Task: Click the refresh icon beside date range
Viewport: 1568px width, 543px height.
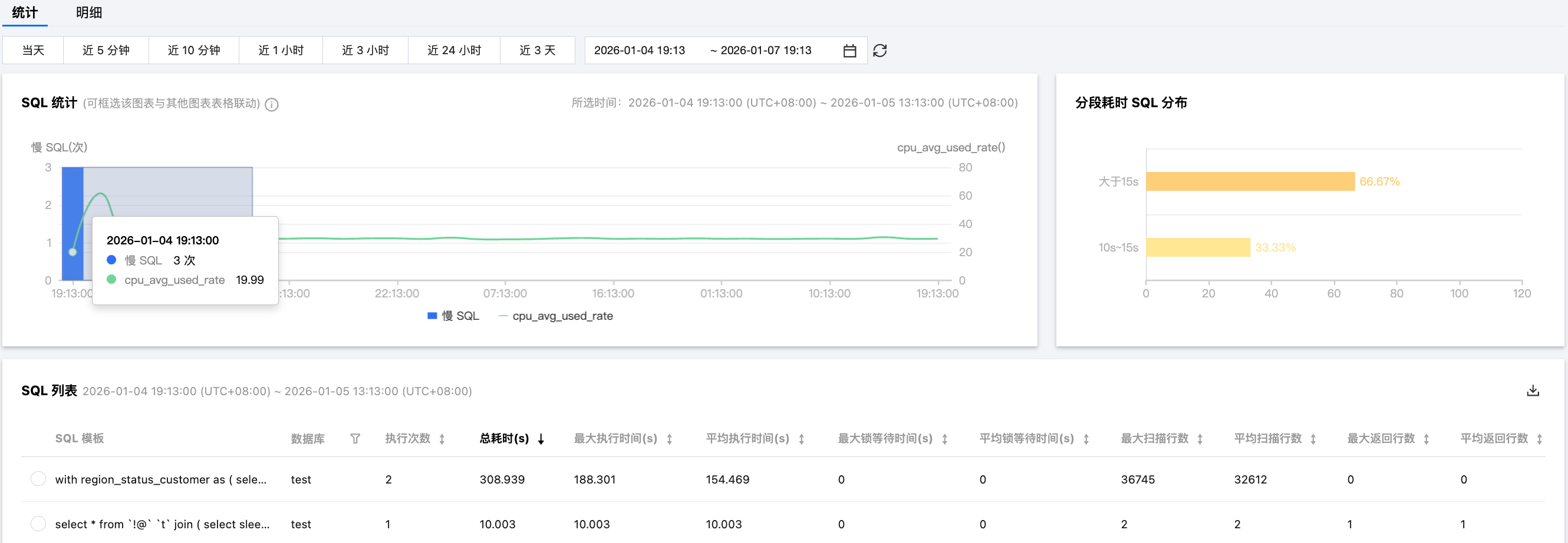Action: (879, 51)
